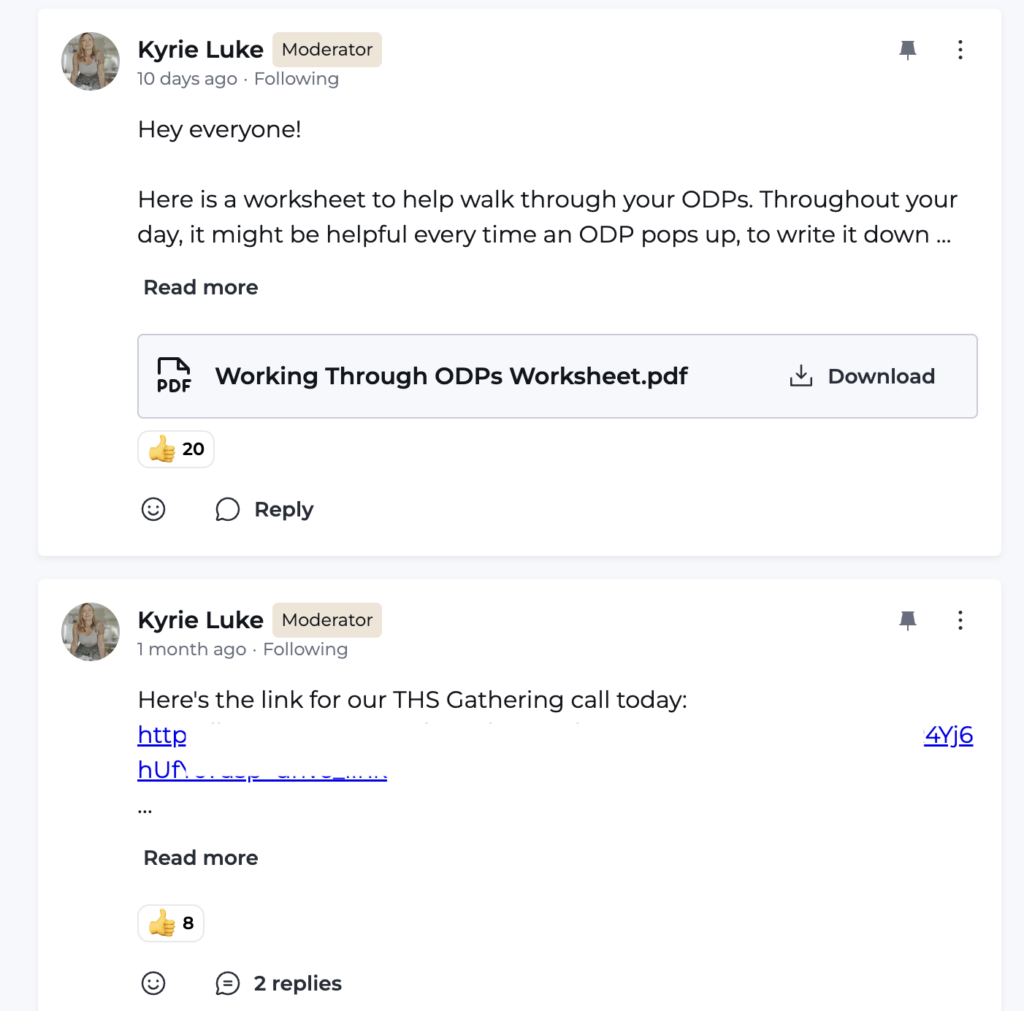Expand 'Read more' on the ODP worksheet post

coord(200,287)
